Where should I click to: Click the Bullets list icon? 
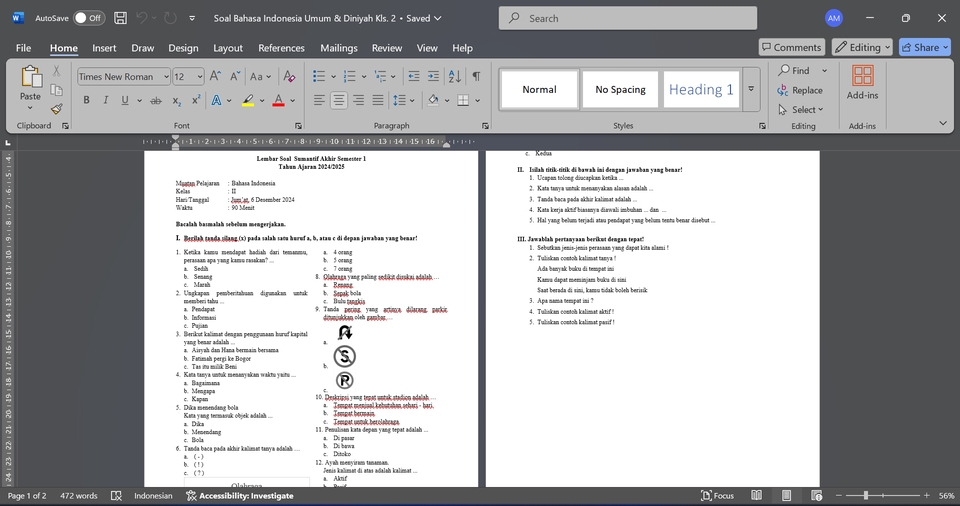[319, 77]
